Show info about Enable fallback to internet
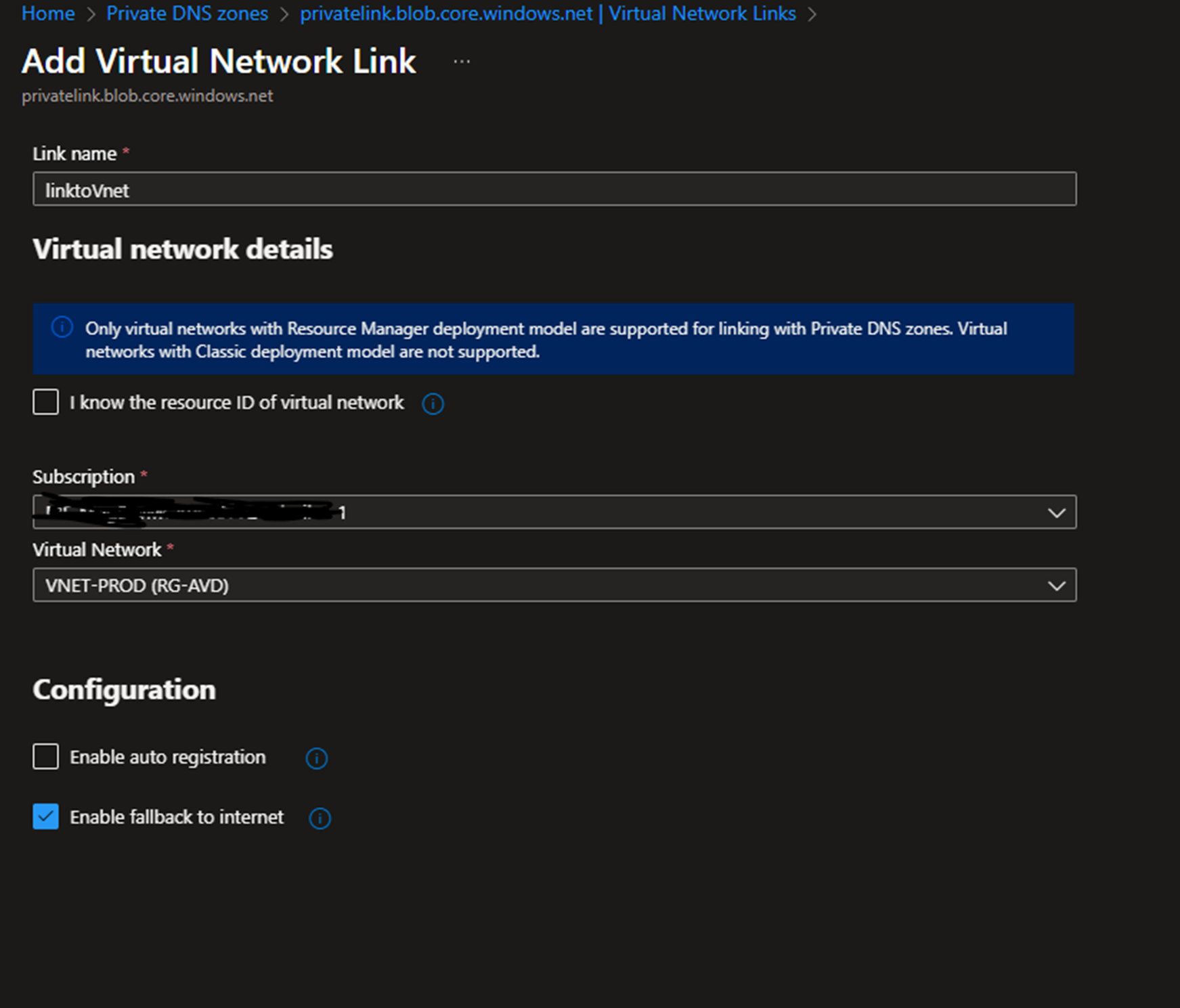1180x1008 pixels. [x=320, y=818]
